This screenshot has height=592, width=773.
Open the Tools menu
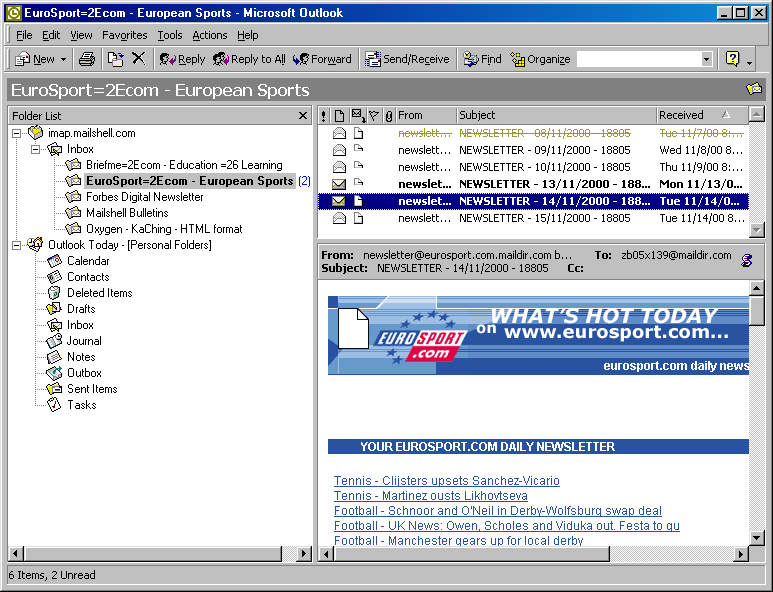[170, 35]
